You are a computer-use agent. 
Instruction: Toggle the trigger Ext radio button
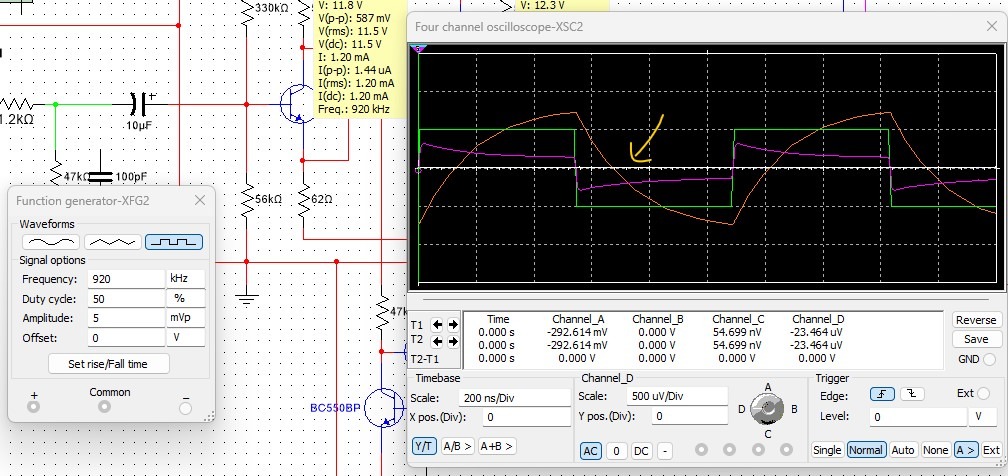[984, 393]
